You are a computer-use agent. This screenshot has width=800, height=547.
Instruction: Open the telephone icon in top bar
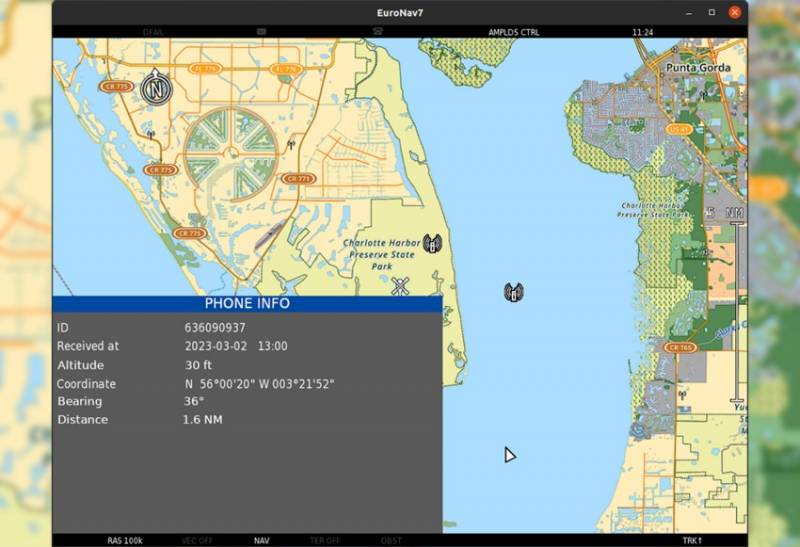coord(377,32)
